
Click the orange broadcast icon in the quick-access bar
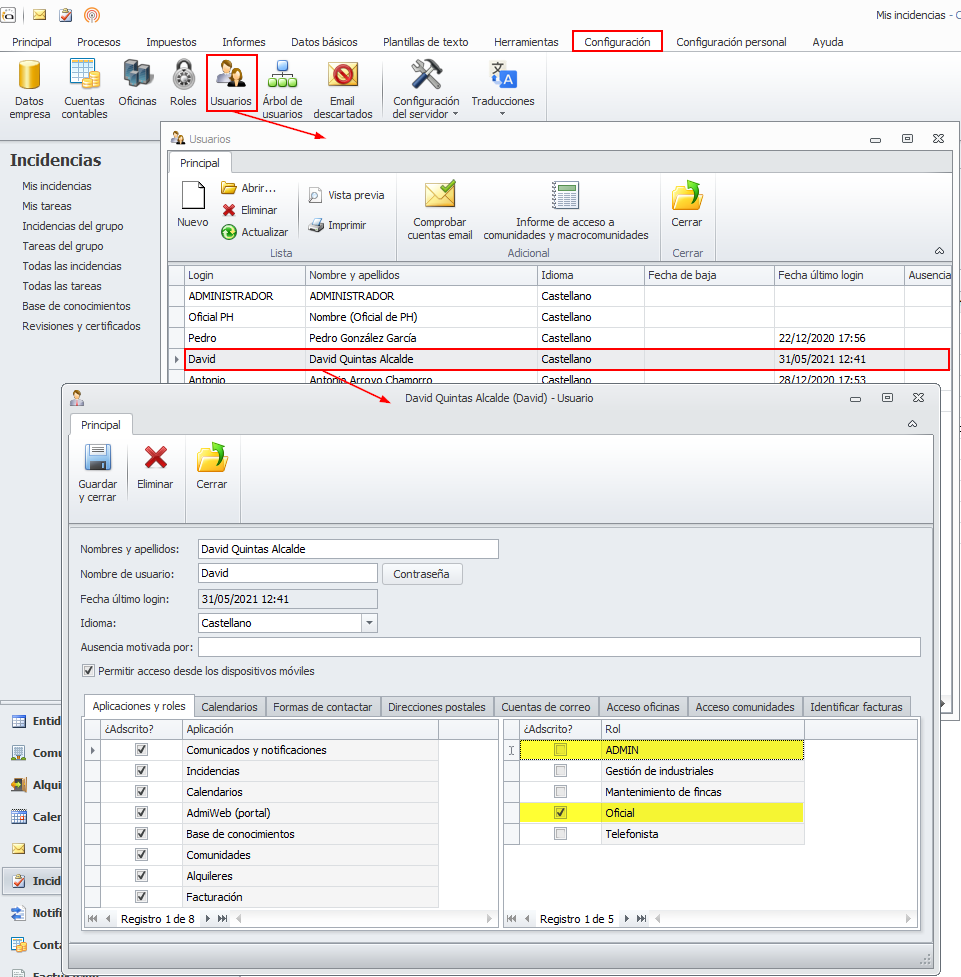[x=92, y=15]
